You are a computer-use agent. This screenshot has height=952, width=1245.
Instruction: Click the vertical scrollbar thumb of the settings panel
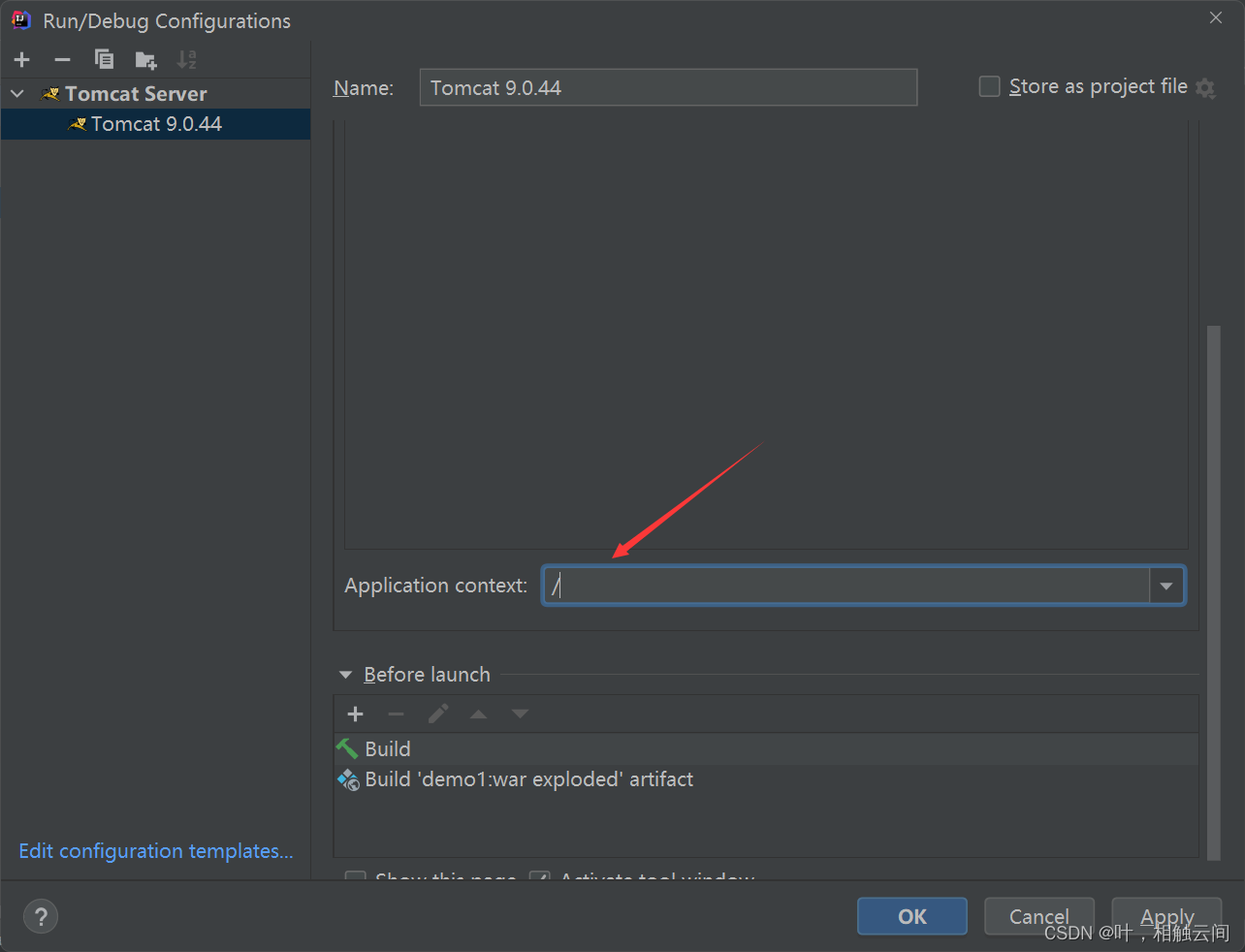click(1213, 592)
